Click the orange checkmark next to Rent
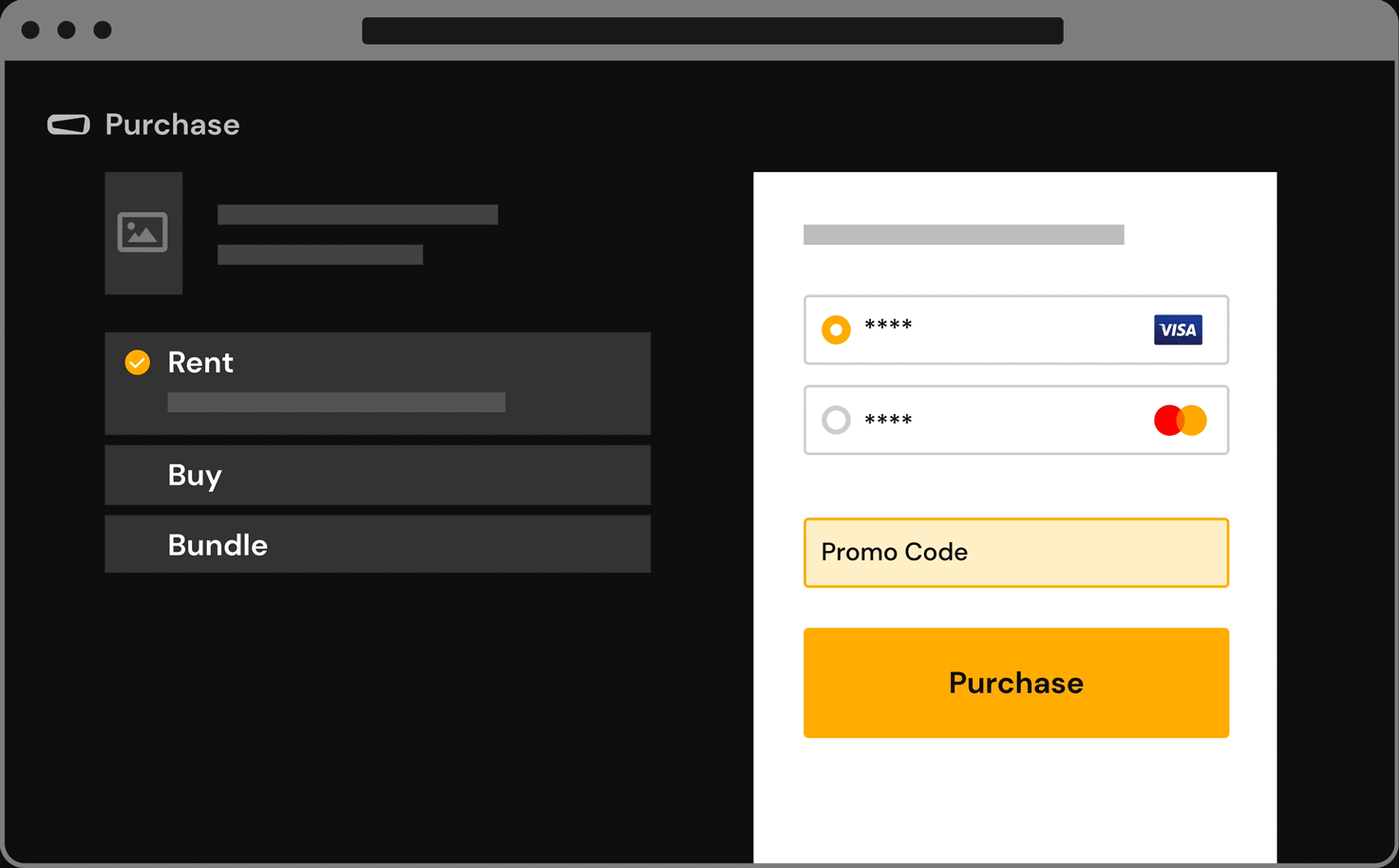1399x868 pixels. (138, 362)
